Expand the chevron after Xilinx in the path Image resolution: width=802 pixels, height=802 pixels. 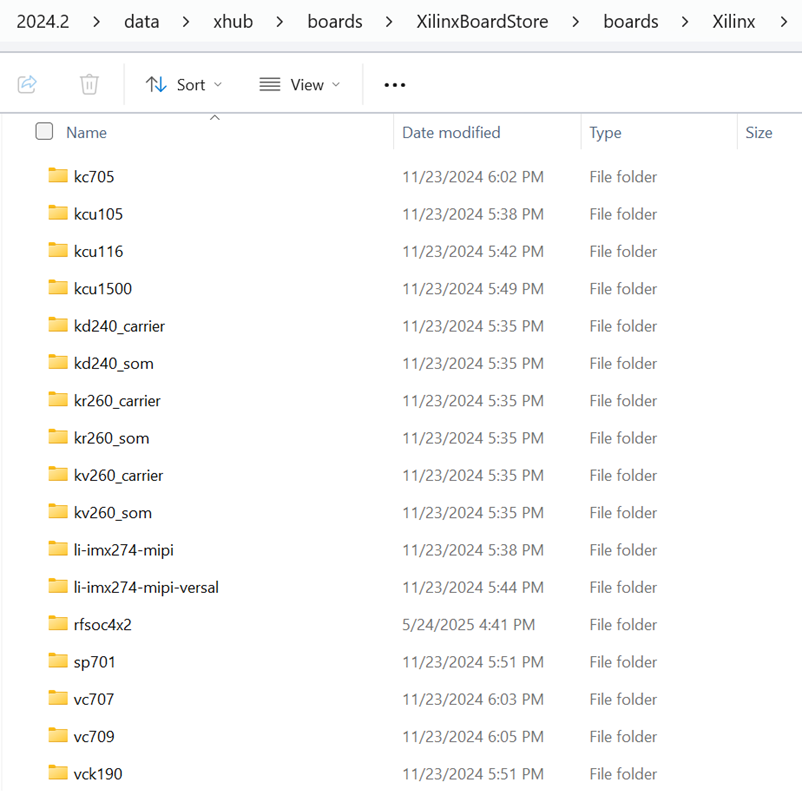click(783, 22)
